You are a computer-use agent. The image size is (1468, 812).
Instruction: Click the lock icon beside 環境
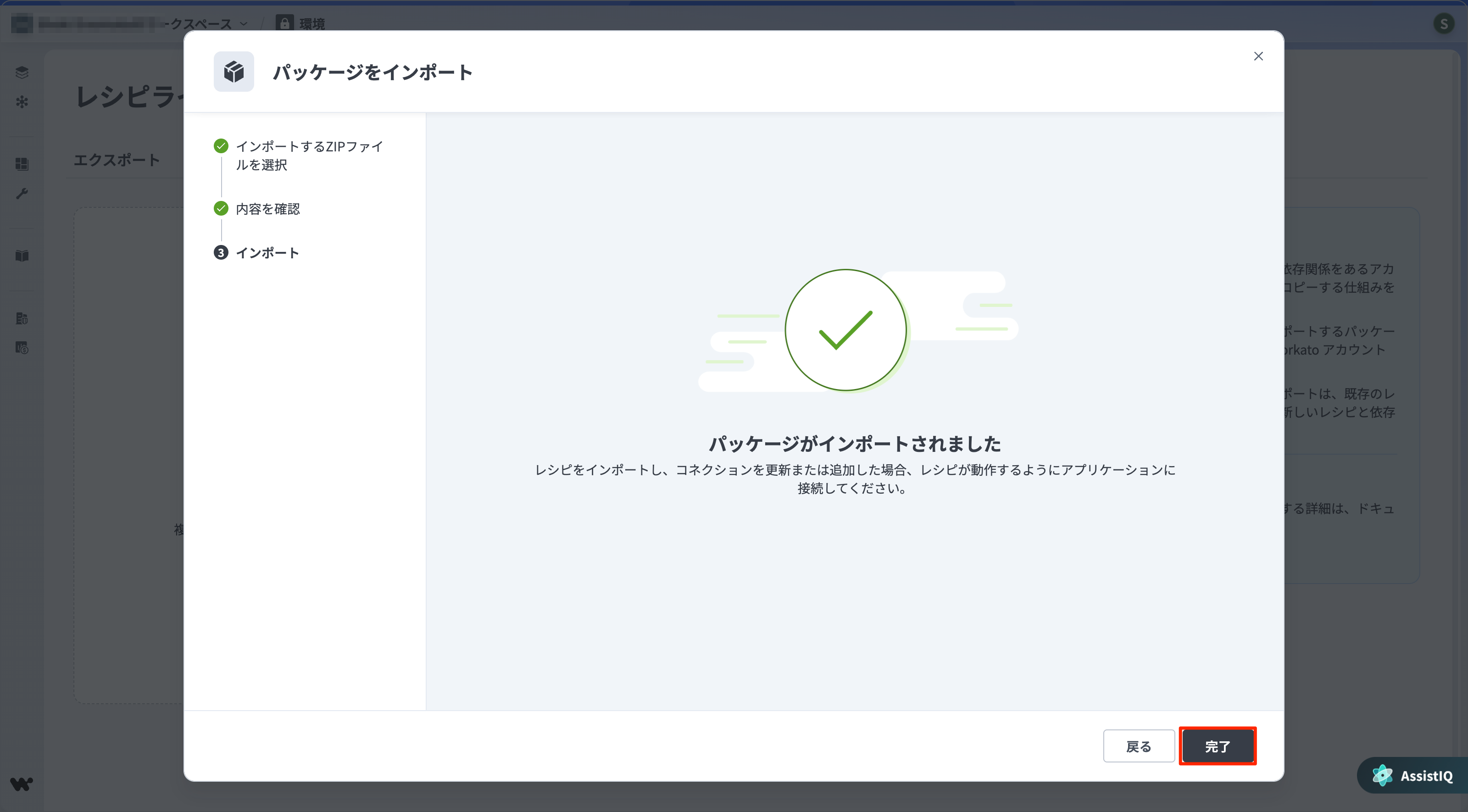click(284, 23)
